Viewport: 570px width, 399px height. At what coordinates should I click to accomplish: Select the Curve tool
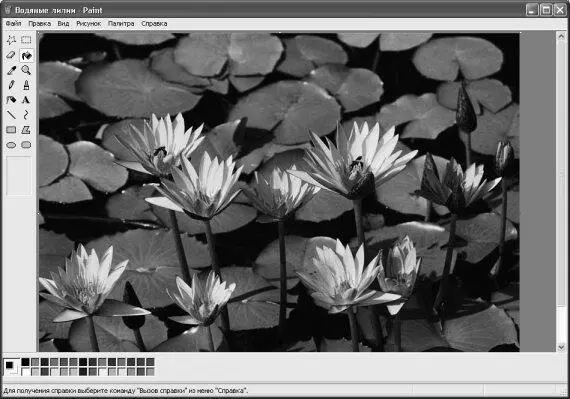26,115
